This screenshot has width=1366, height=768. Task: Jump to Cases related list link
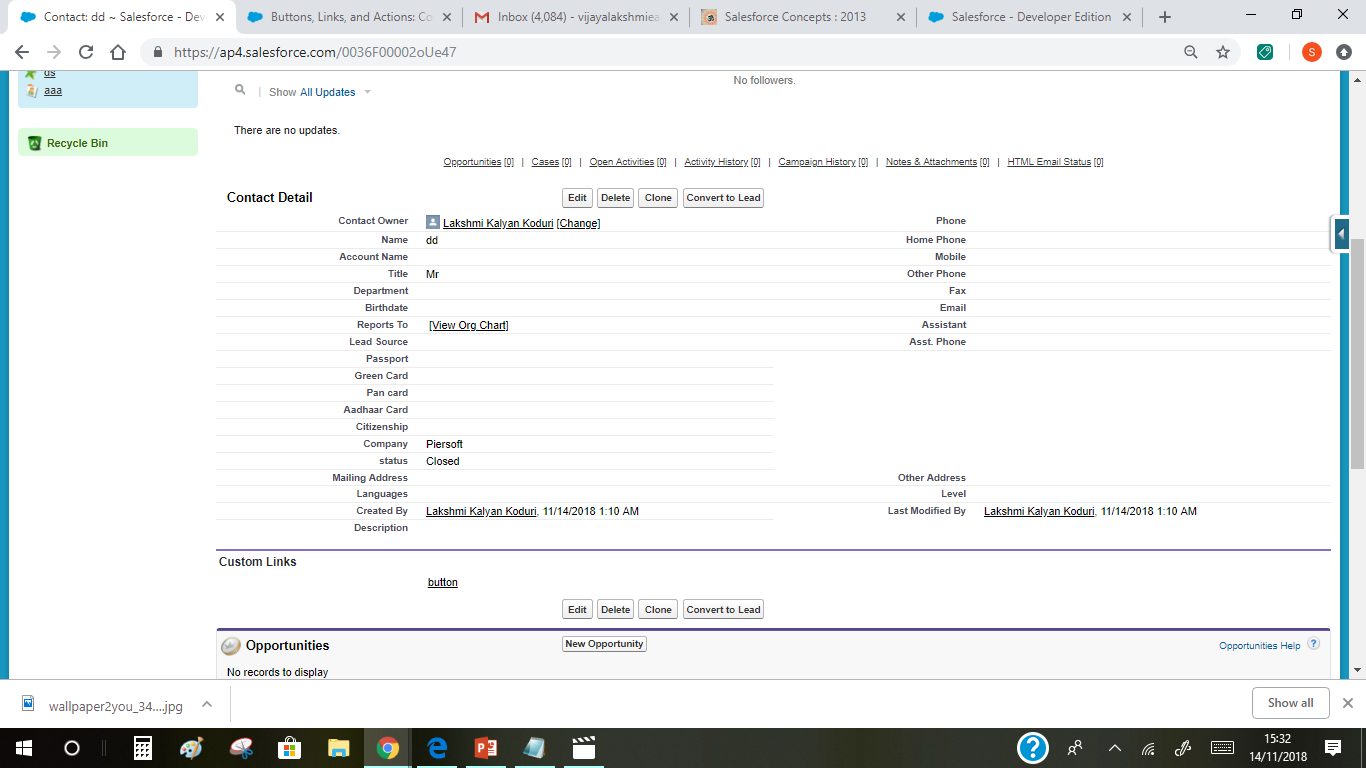(545, 162)
